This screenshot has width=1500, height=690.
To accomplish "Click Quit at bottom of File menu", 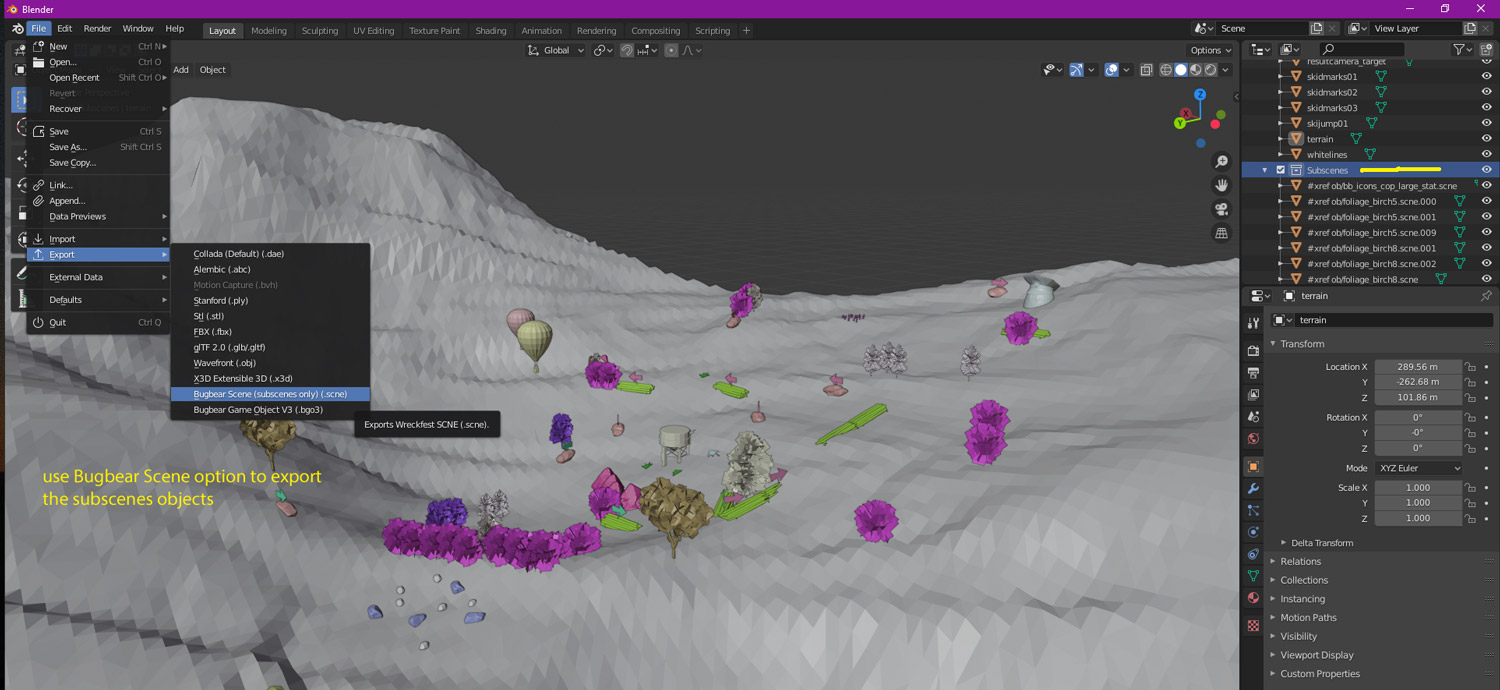I will [98, 322].
